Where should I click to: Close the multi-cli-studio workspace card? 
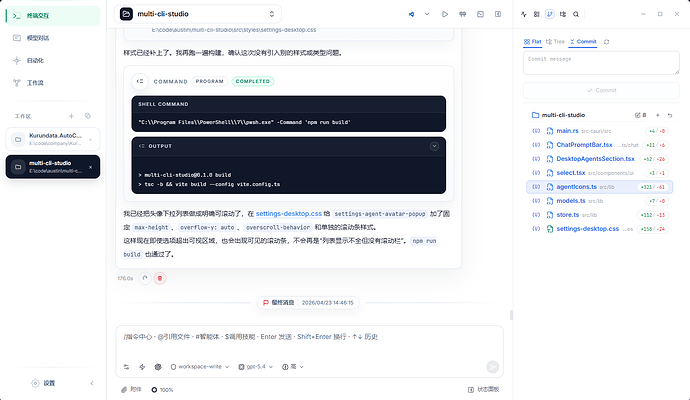click(x=90, y=167)
